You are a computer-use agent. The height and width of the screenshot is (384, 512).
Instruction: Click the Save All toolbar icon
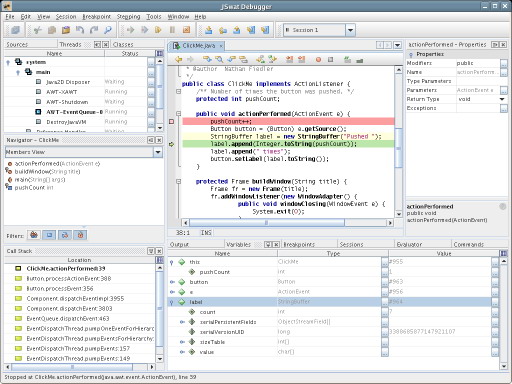15,30
